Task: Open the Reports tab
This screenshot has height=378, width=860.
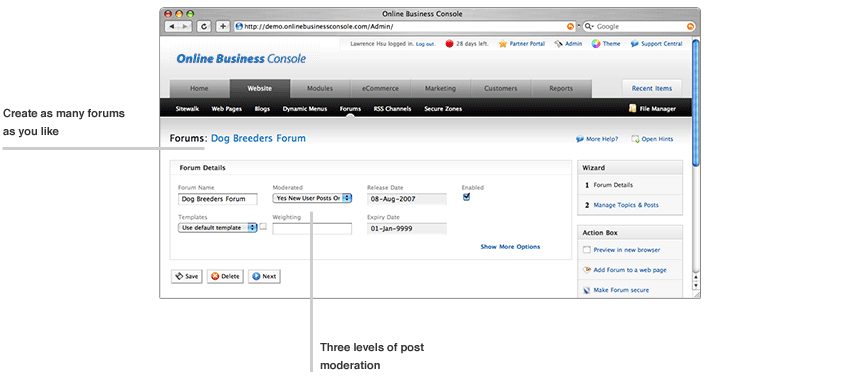Action: pos(561,88)
